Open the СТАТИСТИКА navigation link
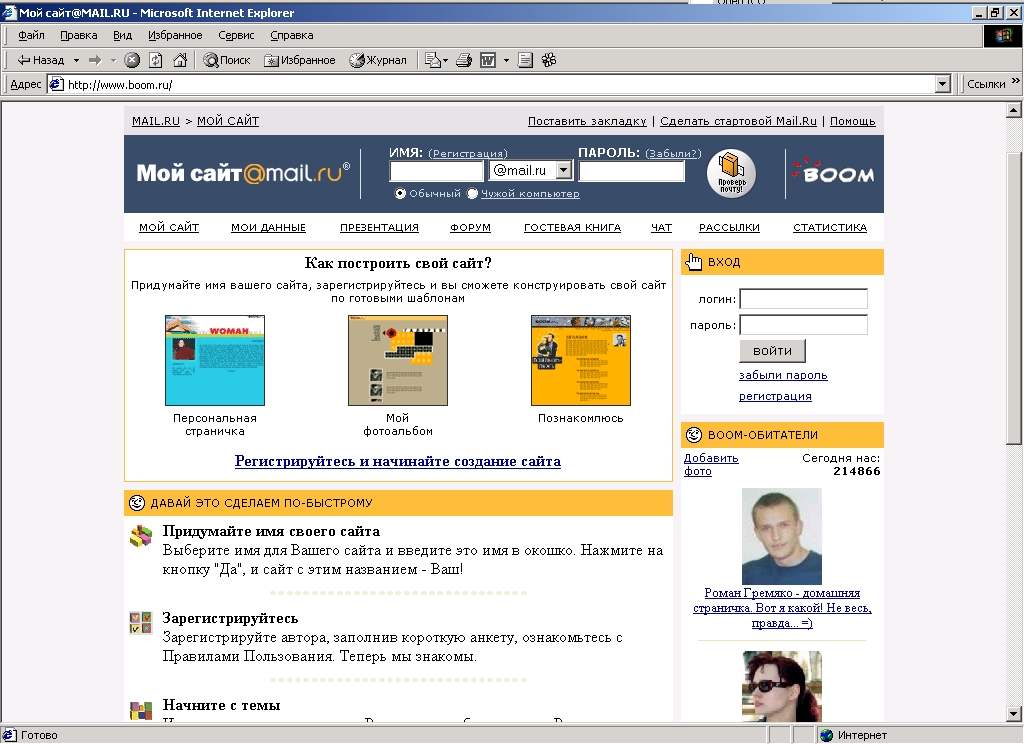 click(x=830, y=227)
